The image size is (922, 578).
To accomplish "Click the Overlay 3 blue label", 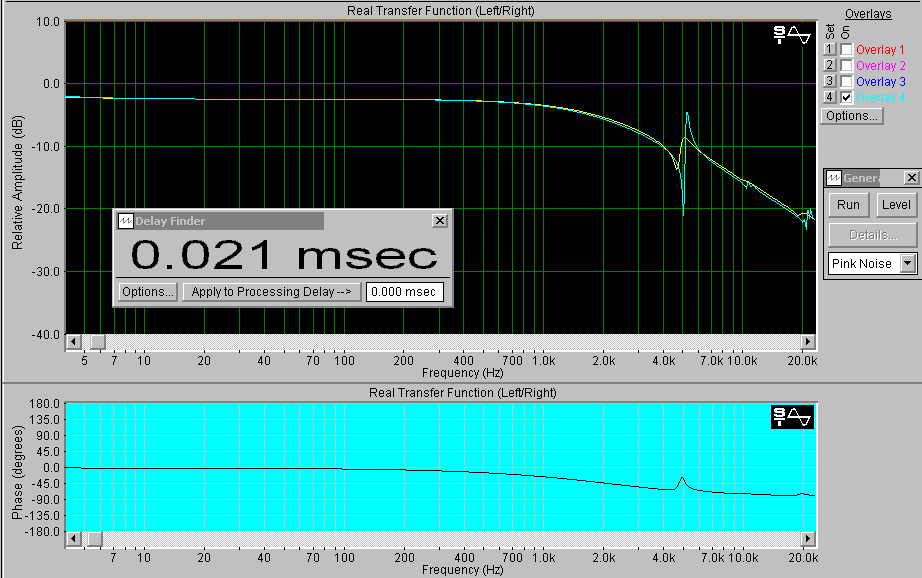I will tap(880, 82).
